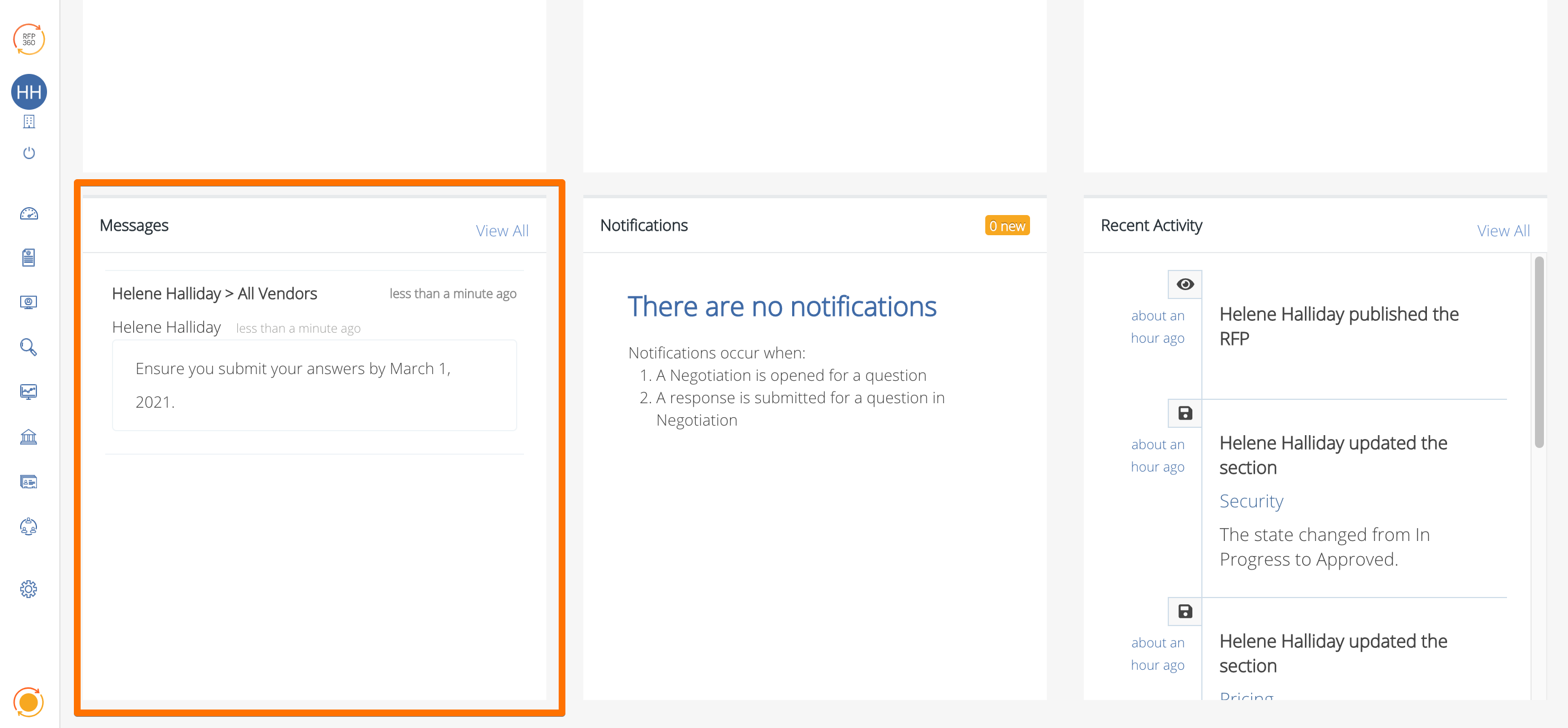Click the Security section link

point(1251,501)
